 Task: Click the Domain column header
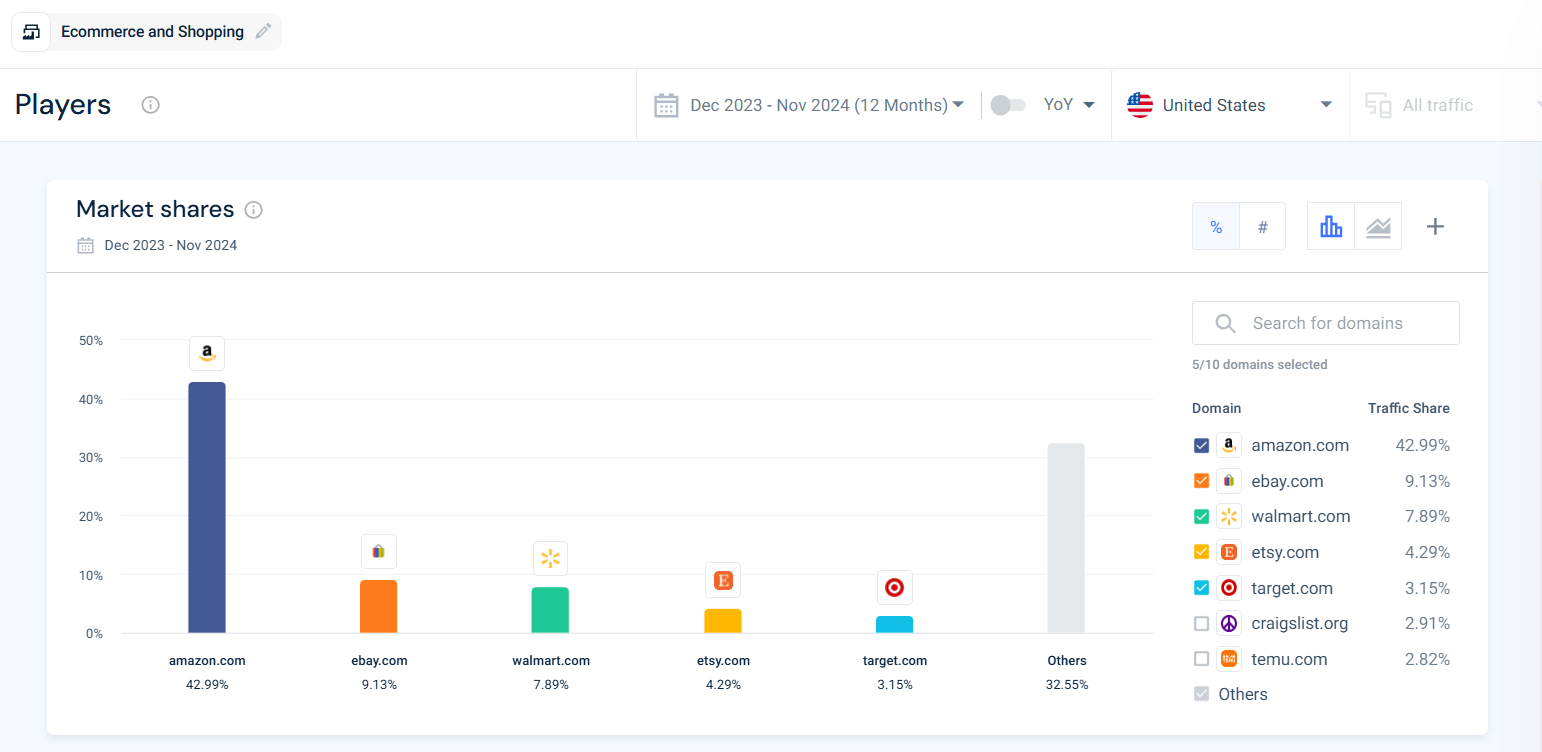(x=1216, y=408)
